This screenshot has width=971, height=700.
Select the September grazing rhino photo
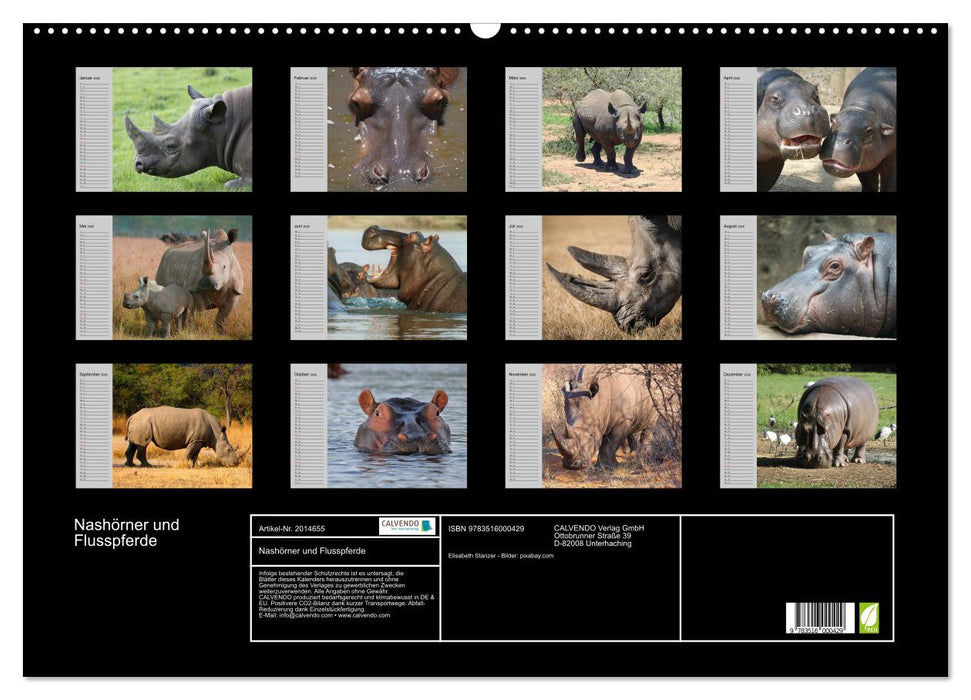coord(182,425)
